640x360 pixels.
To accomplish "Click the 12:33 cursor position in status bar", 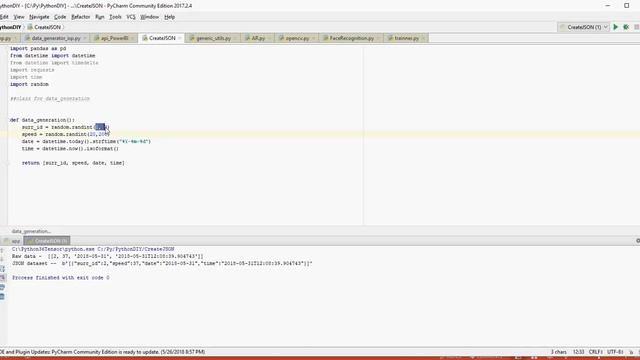I will click(578, 352).
